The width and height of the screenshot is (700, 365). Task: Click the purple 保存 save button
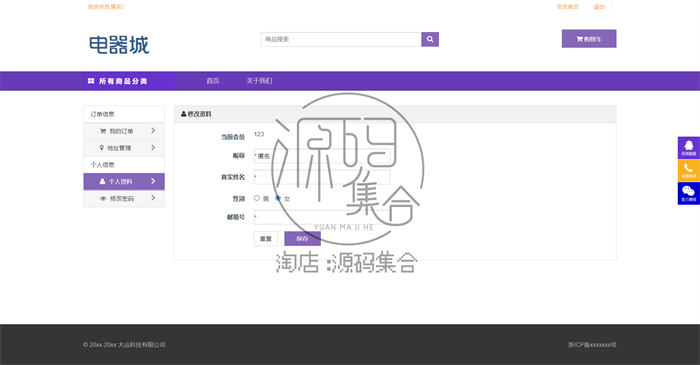pyautogui.click(x=302, y=239)
